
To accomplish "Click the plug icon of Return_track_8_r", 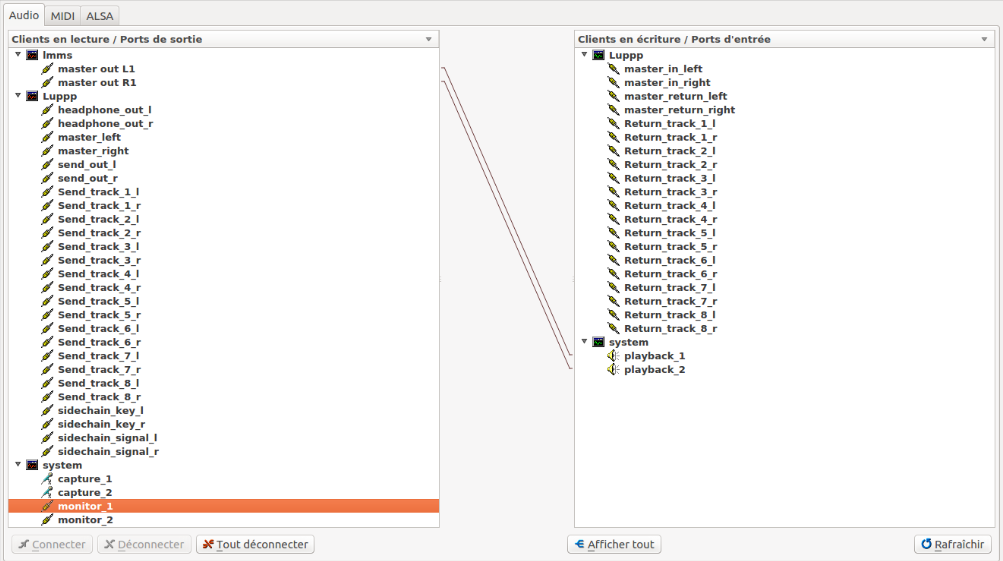I will tap(613, 329).
